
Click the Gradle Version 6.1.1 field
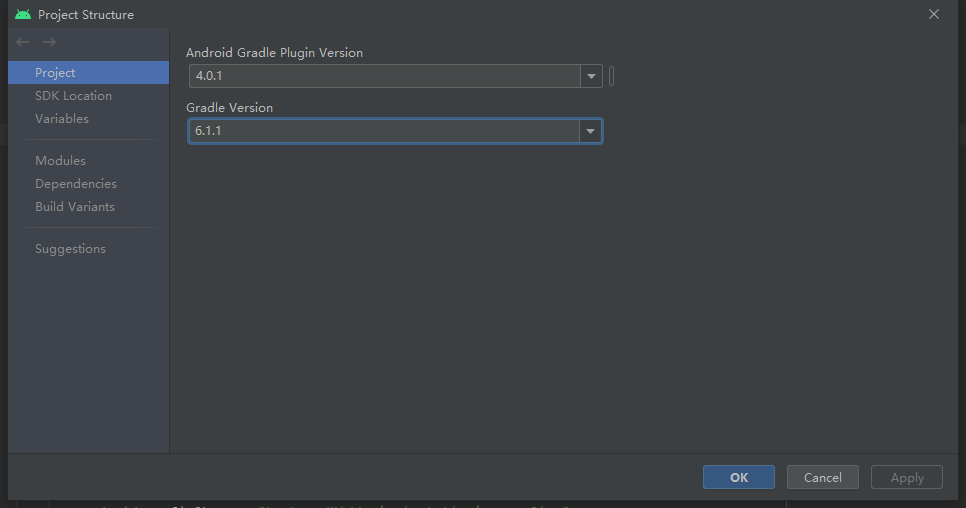[x=385, y=131]
